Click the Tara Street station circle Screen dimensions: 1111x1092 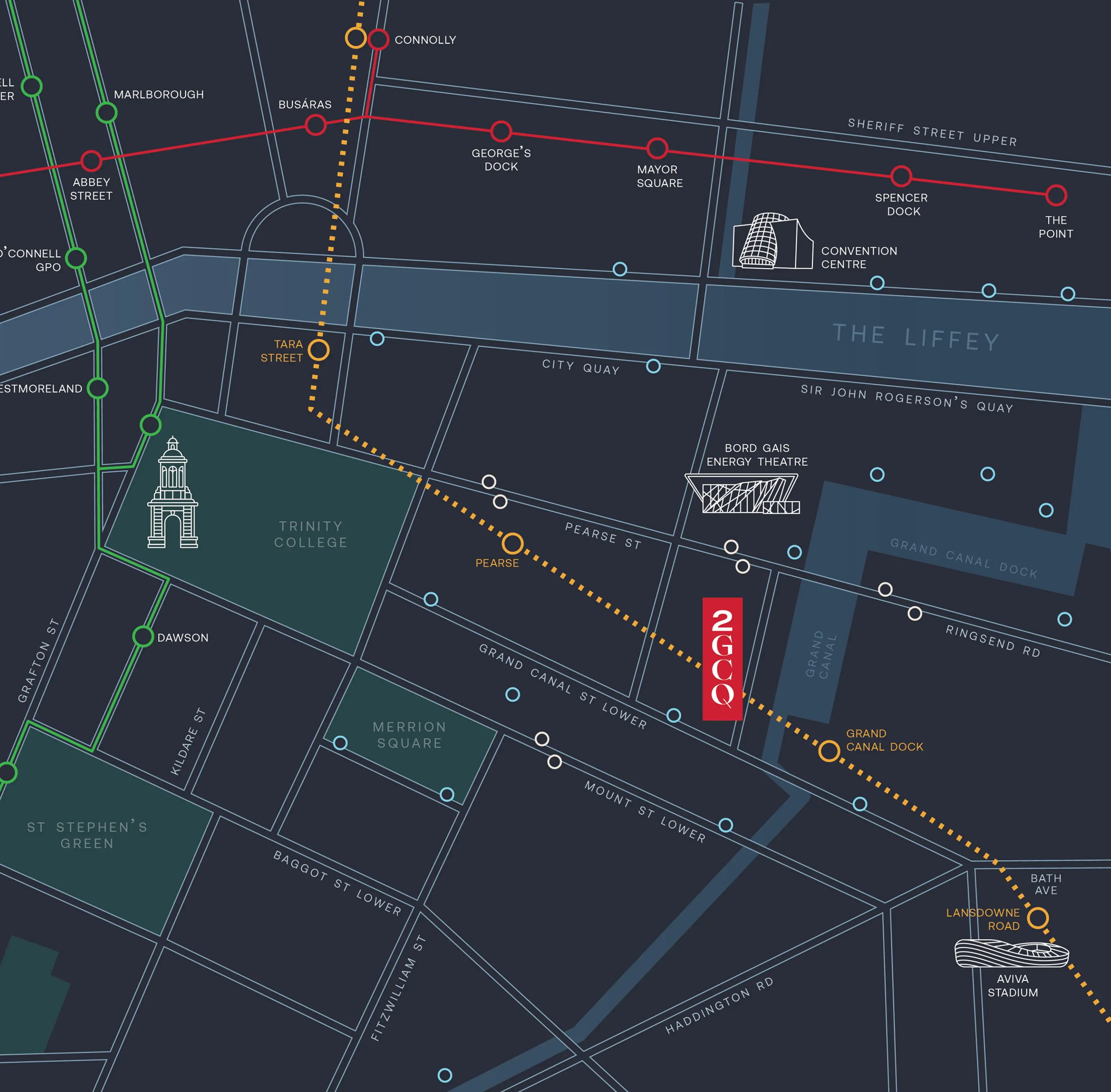point(319,350)
